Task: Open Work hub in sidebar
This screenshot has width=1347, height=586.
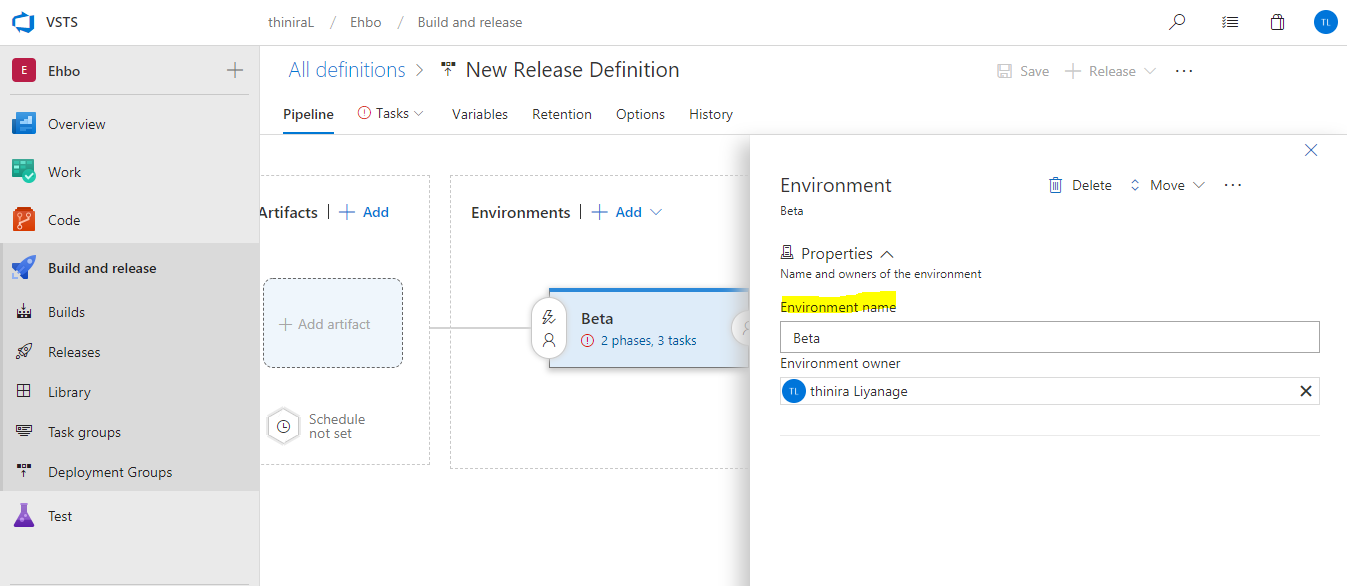Action: (x=64, y=172)
